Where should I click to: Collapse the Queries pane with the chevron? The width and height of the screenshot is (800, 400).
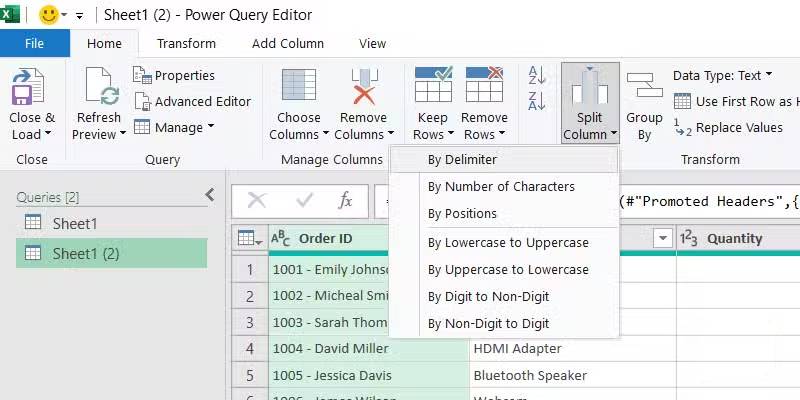click(209, 195)
